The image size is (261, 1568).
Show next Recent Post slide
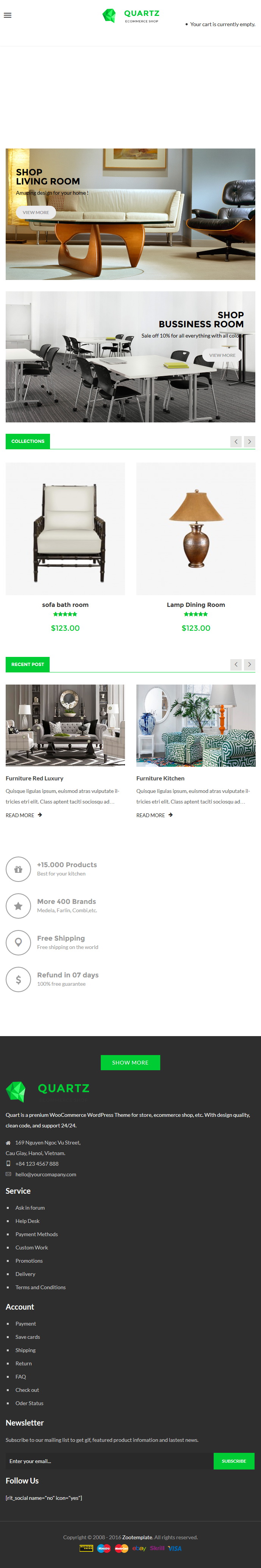249,664
